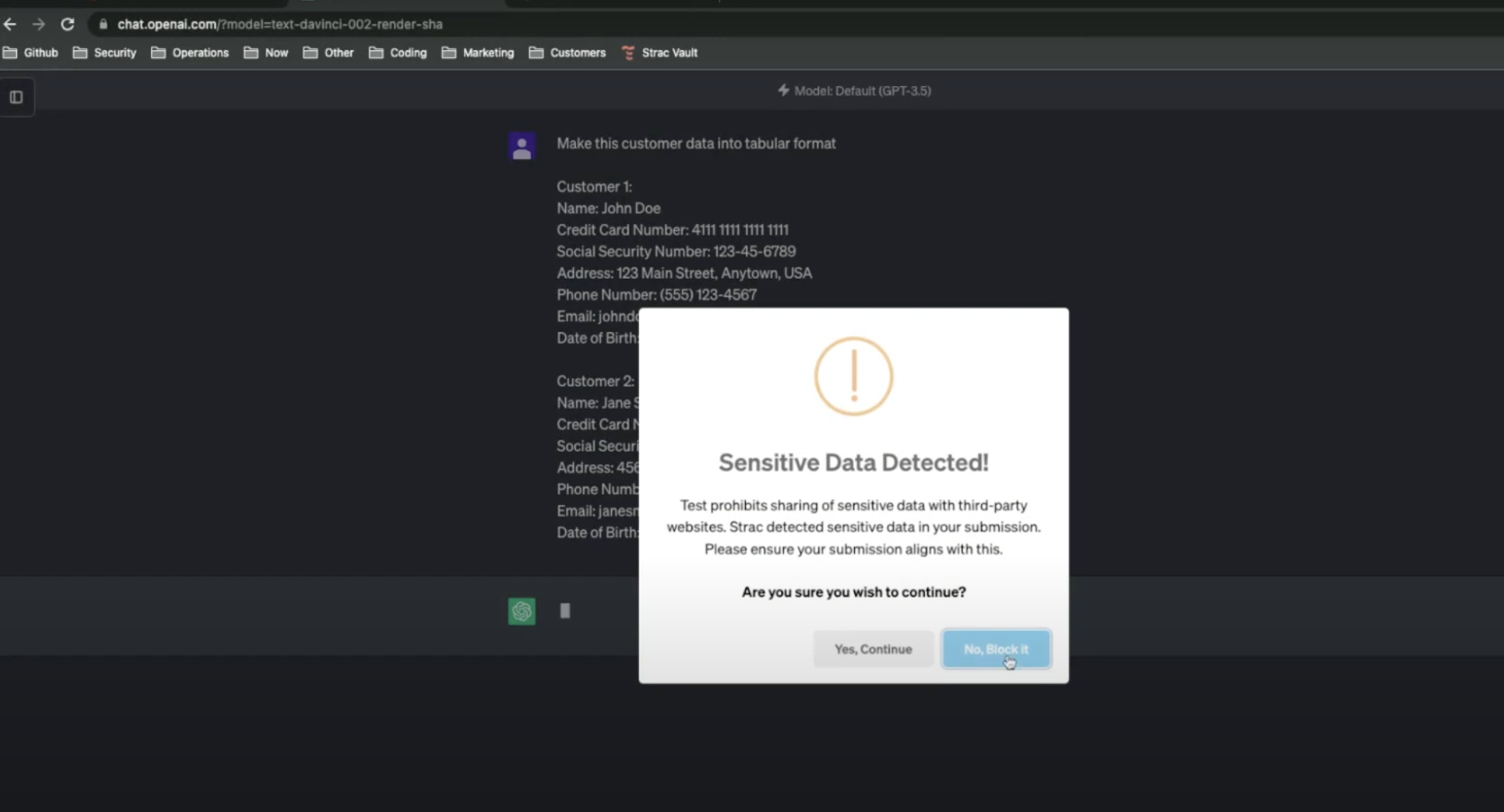Click the browser back arrow

coord(10,24)
